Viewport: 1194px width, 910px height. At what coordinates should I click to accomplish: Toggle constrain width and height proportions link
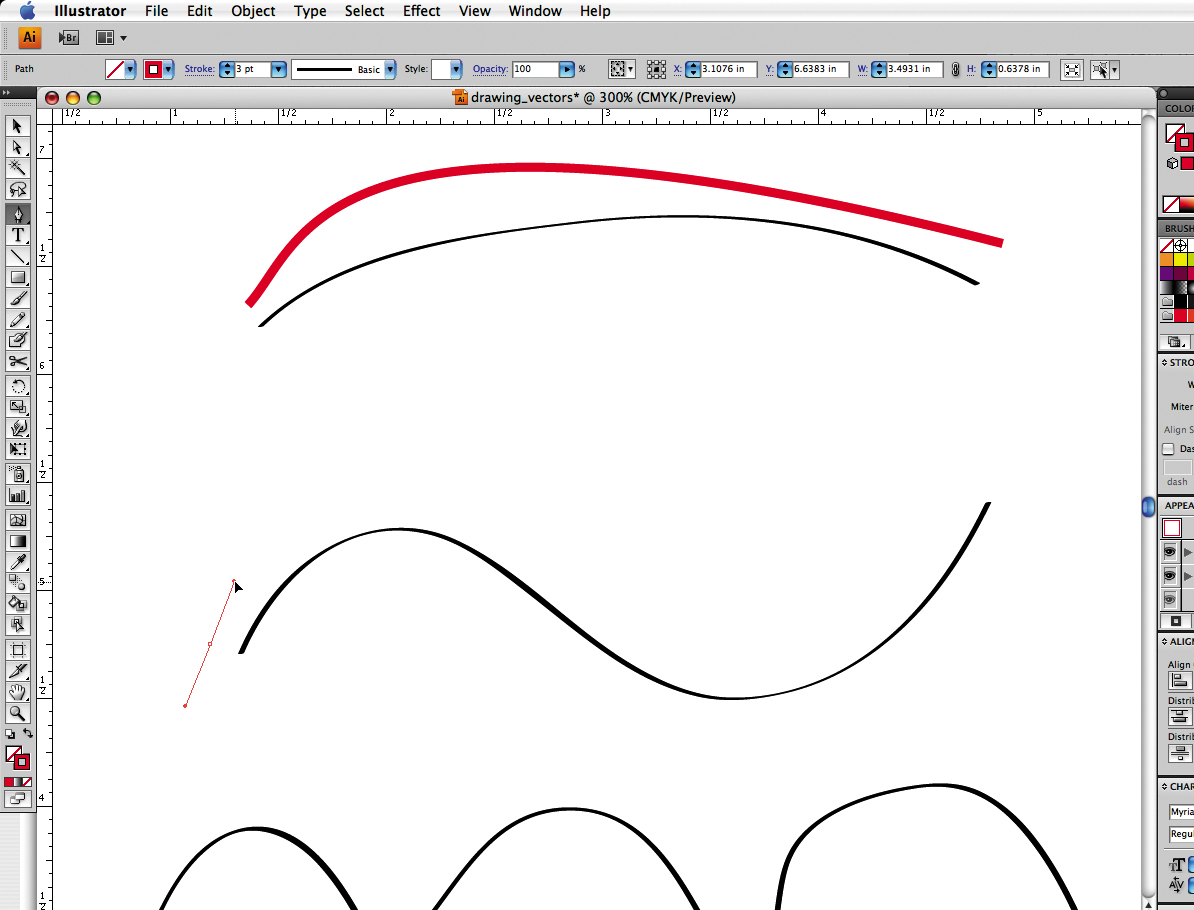(955, 70)
